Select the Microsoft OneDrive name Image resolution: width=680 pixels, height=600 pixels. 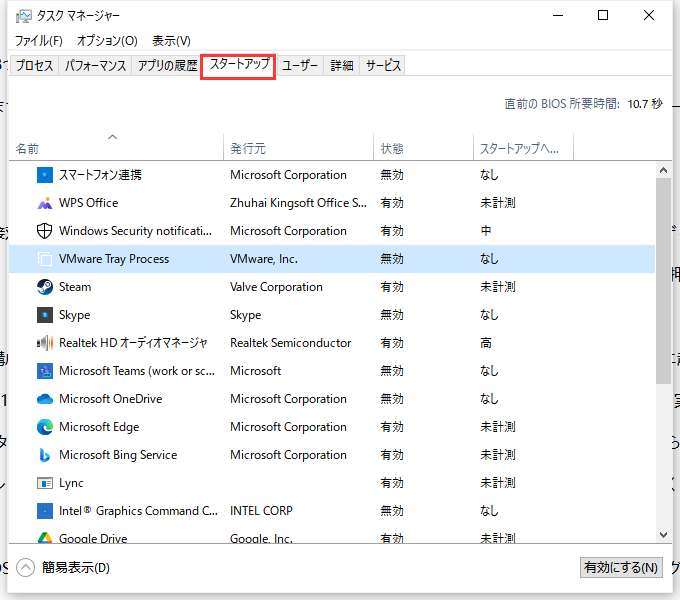(x=111, y=399)
